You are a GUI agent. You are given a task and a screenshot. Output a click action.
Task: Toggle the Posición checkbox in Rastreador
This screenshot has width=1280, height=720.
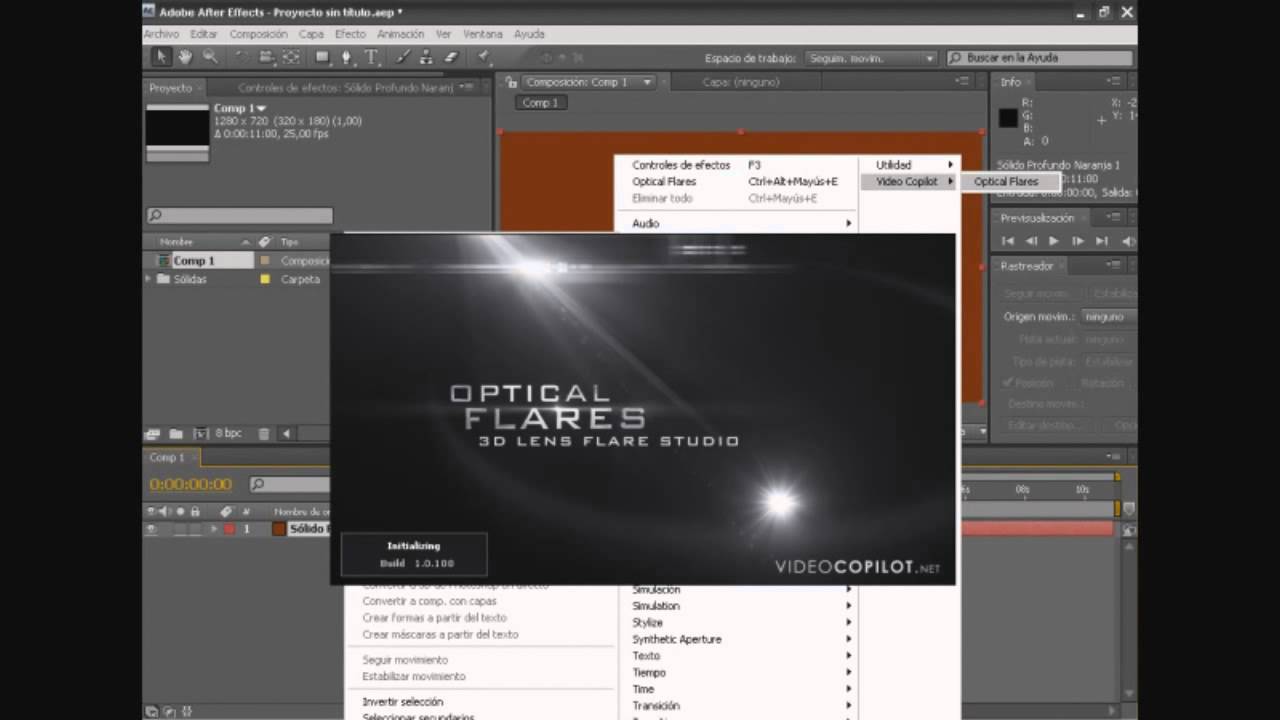click(x=1008, y=383)
